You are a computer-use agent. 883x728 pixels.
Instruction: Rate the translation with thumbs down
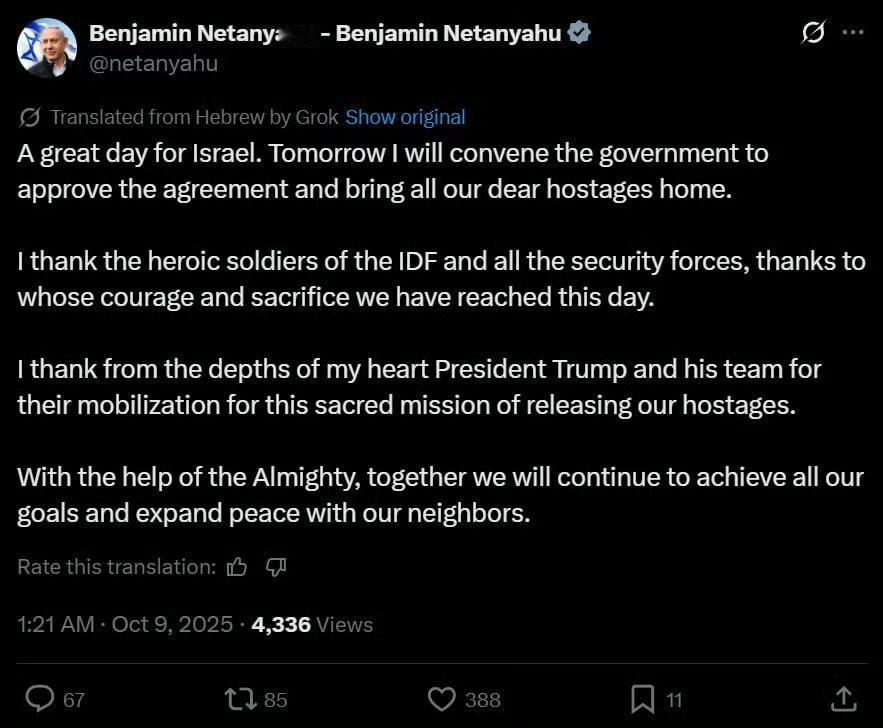click(276, 567)
